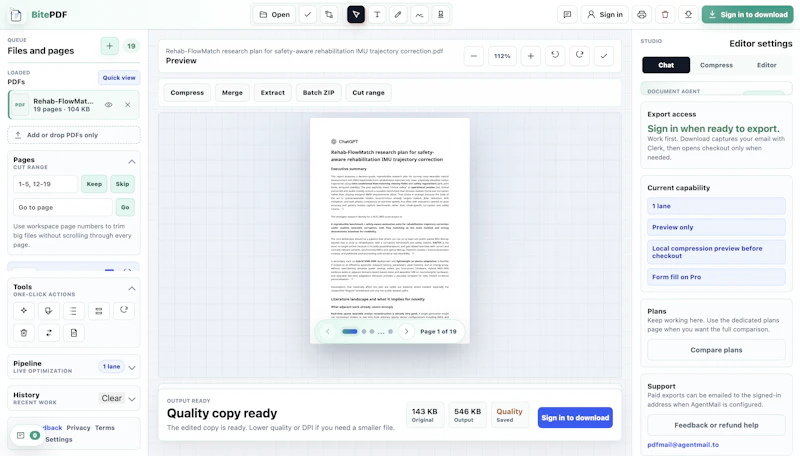Click the rotate tool in Tools panel
This screenshot has height=456, width=800.
click(x=123, y=311)
